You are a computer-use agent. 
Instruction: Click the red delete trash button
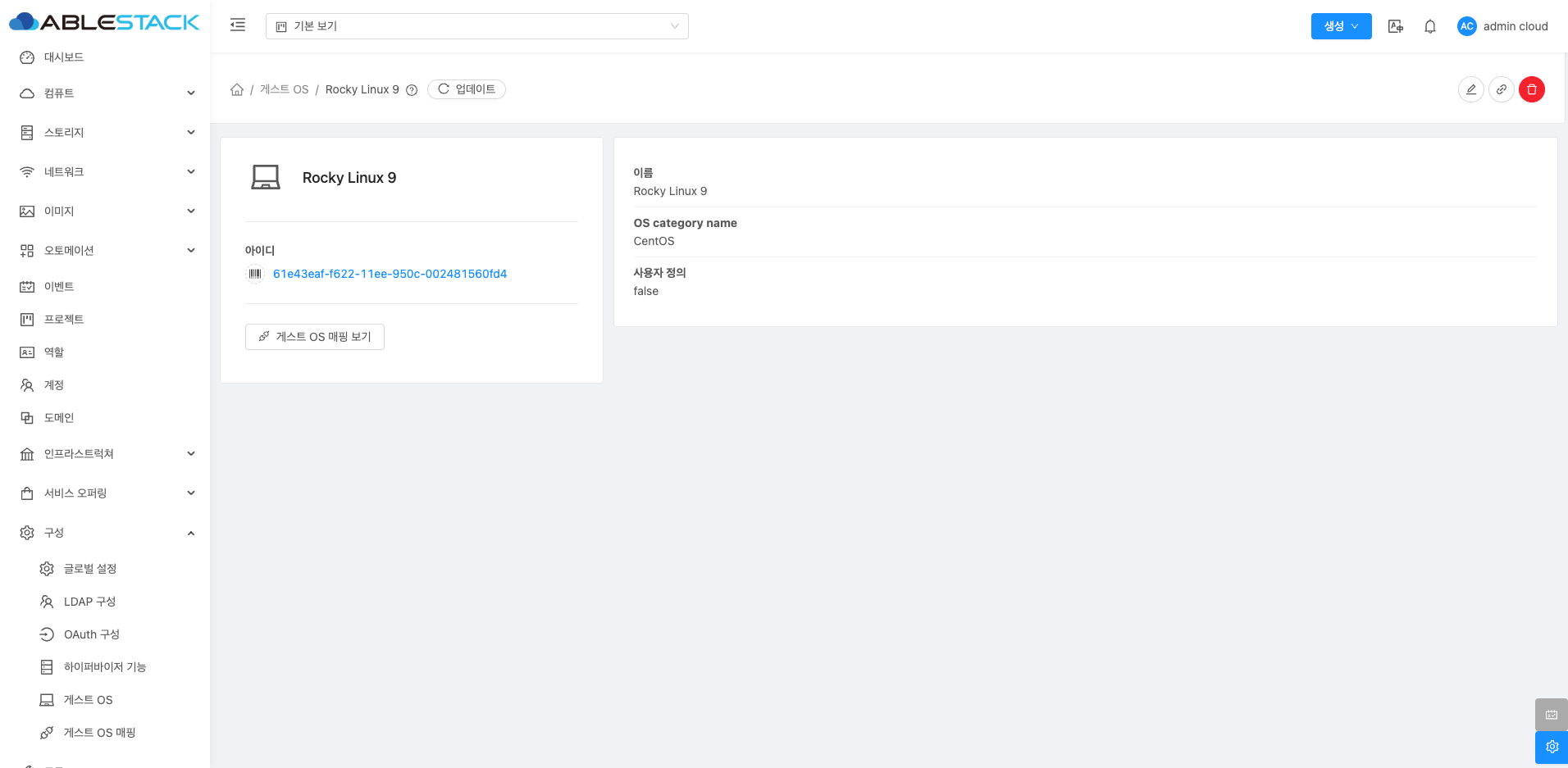tap(1532, 89)
